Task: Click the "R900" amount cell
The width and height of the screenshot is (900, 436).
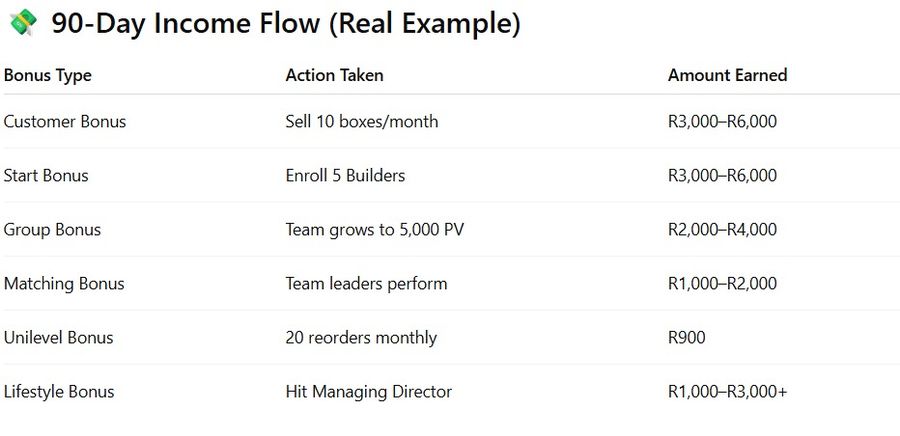Action: click(x=686, y=338)
